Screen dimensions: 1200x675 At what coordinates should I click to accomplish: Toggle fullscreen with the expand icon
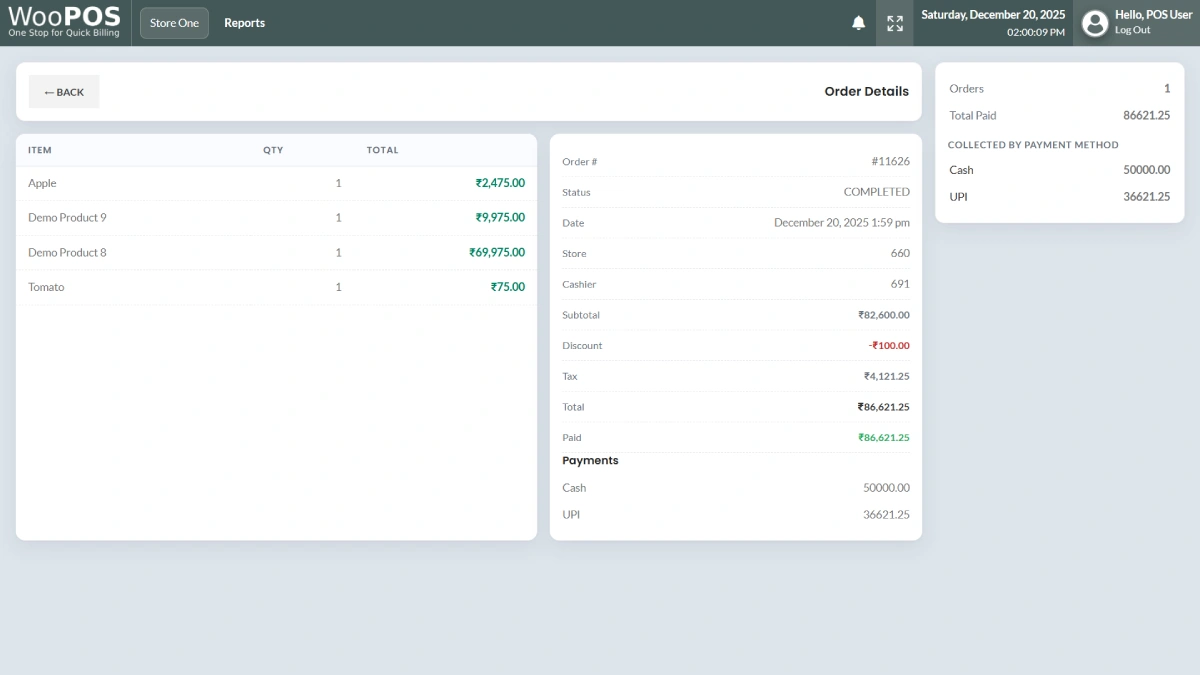[895, 23]
